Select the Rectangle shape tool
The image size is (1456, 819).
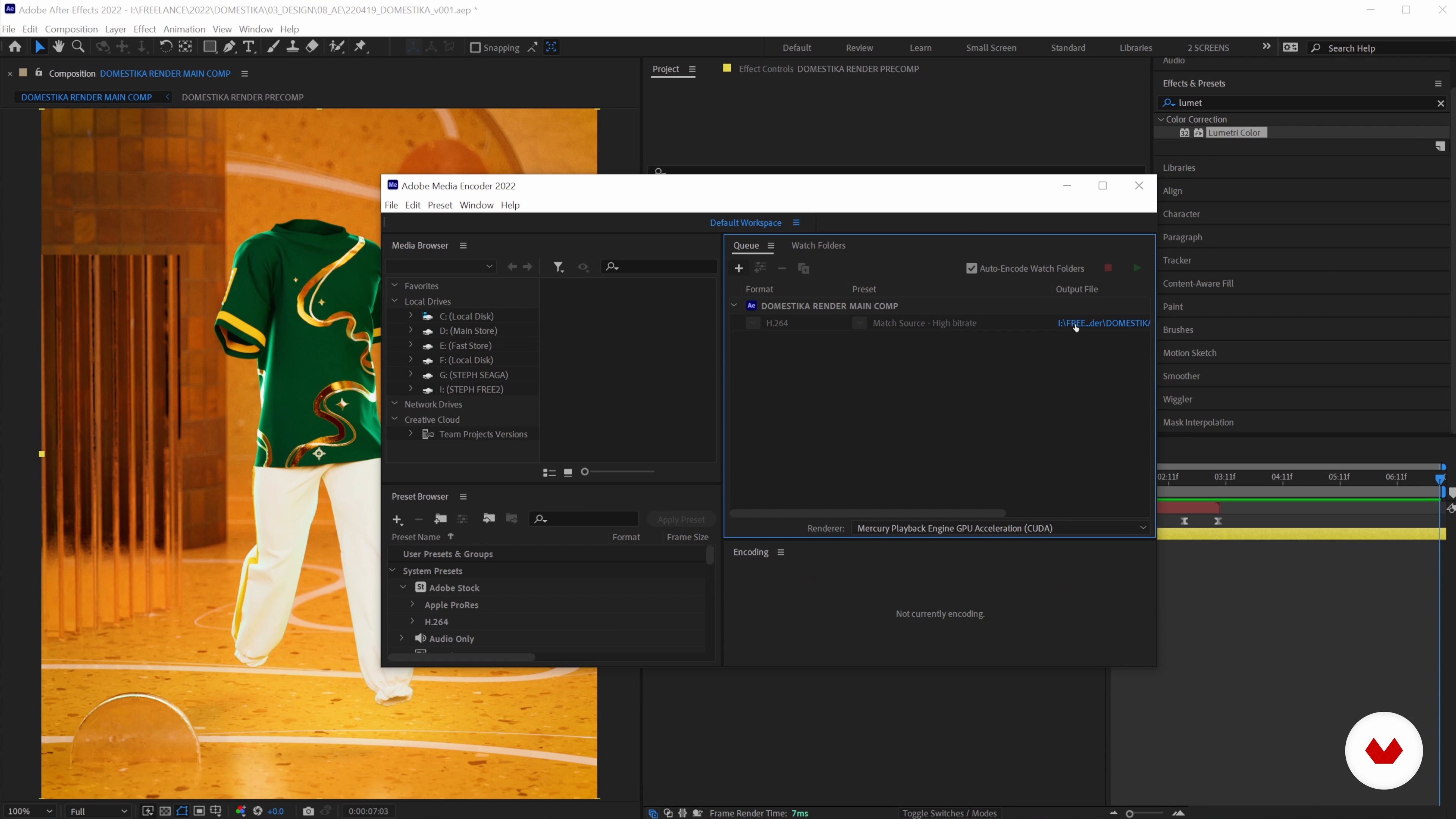210,47
